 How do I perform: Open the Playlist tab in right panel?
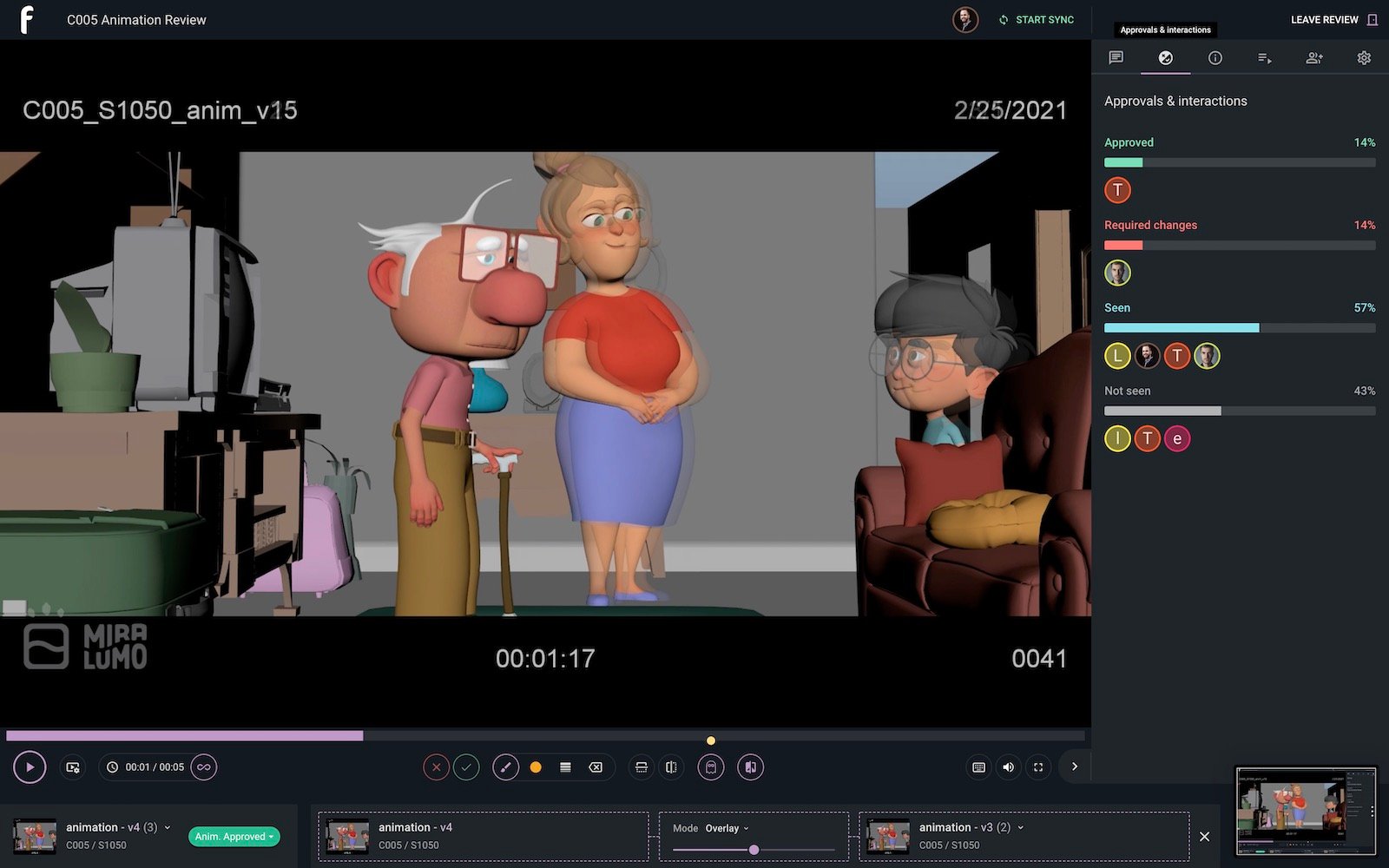[1265, 57]
